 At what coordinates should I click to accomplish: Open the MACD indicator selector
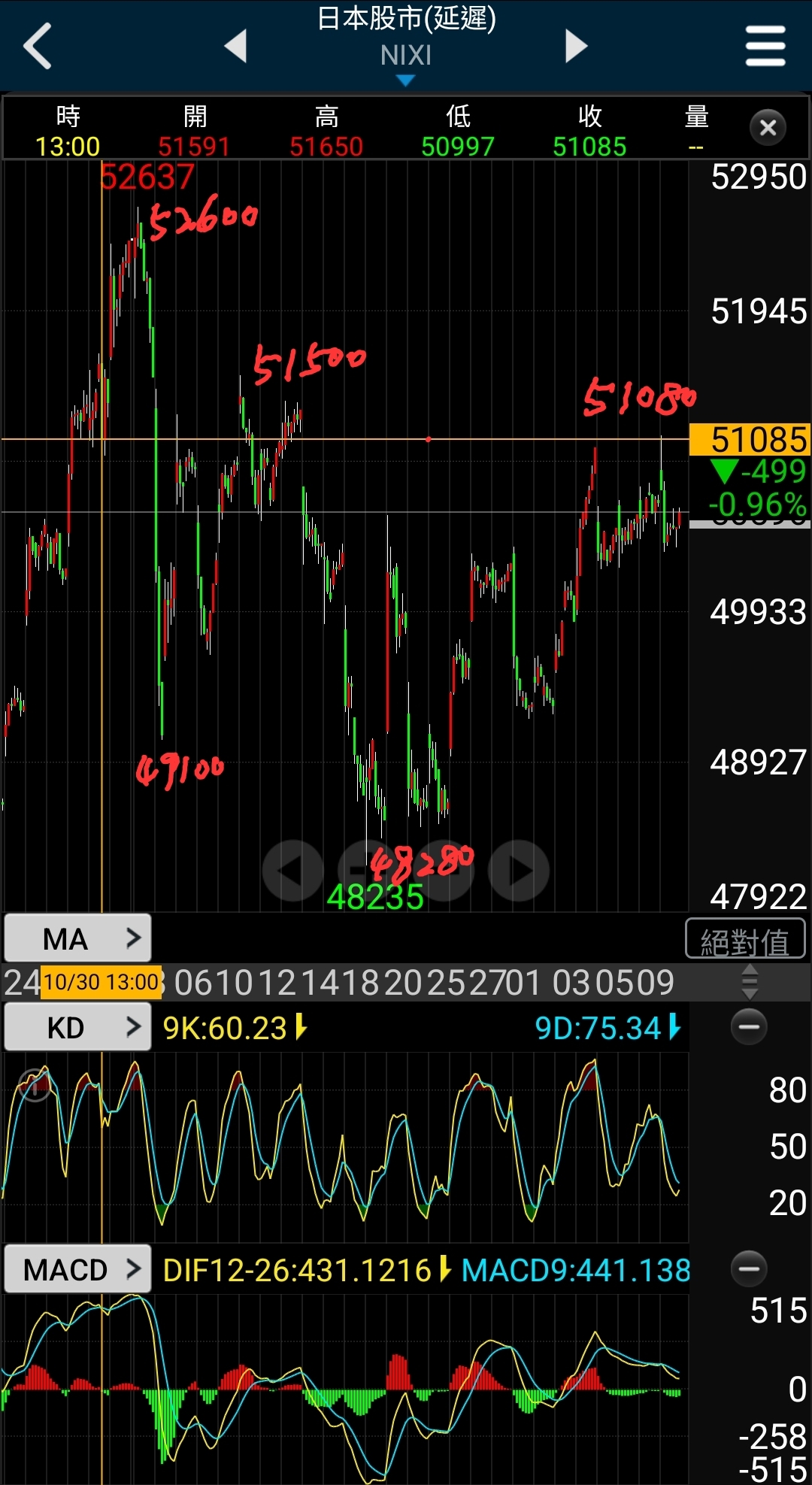(78, 1269)
